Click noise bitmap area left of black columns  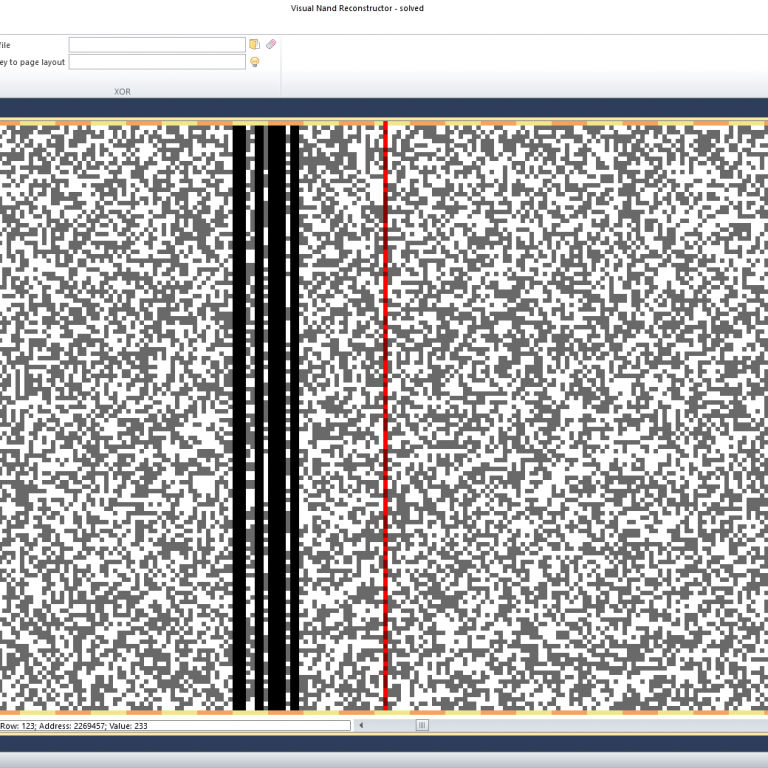coord(110,400)
